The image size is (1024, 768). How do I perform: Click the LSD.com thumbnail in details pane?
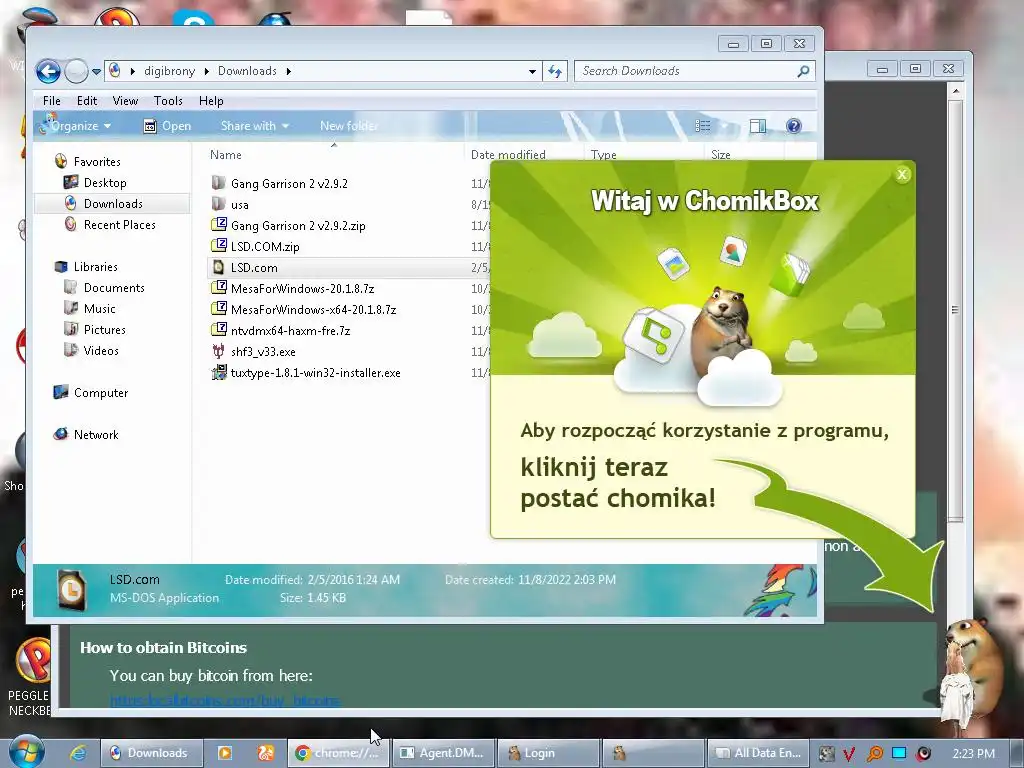(x=71, y=590)
